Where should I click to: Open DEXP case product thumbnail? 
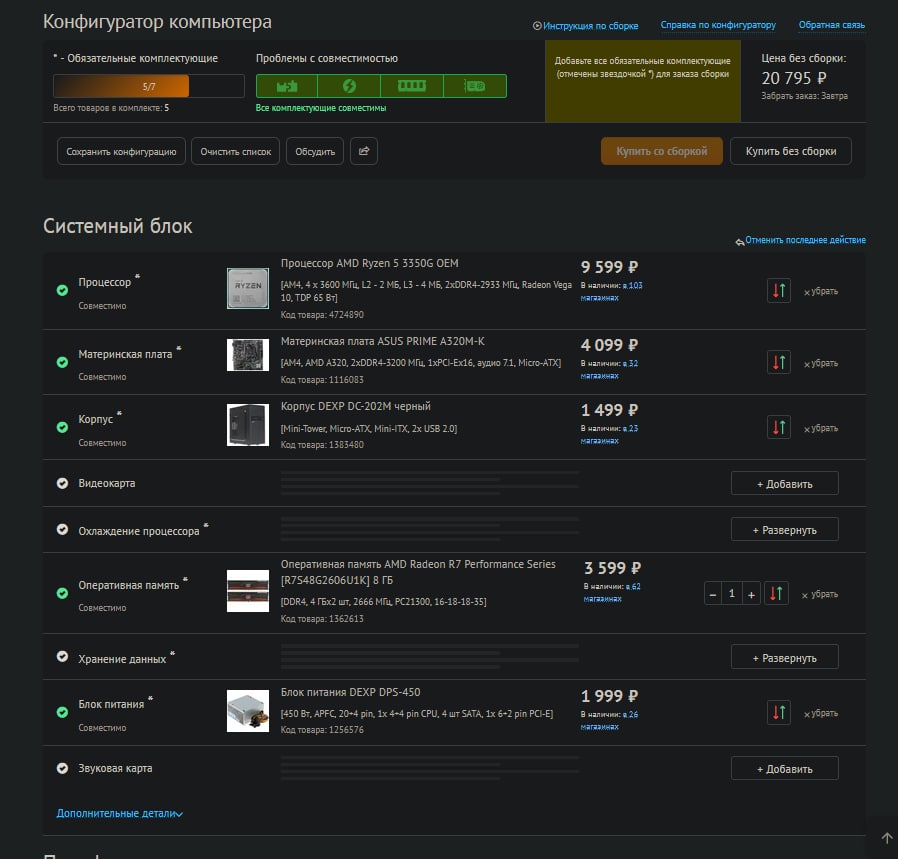point(248,425)
